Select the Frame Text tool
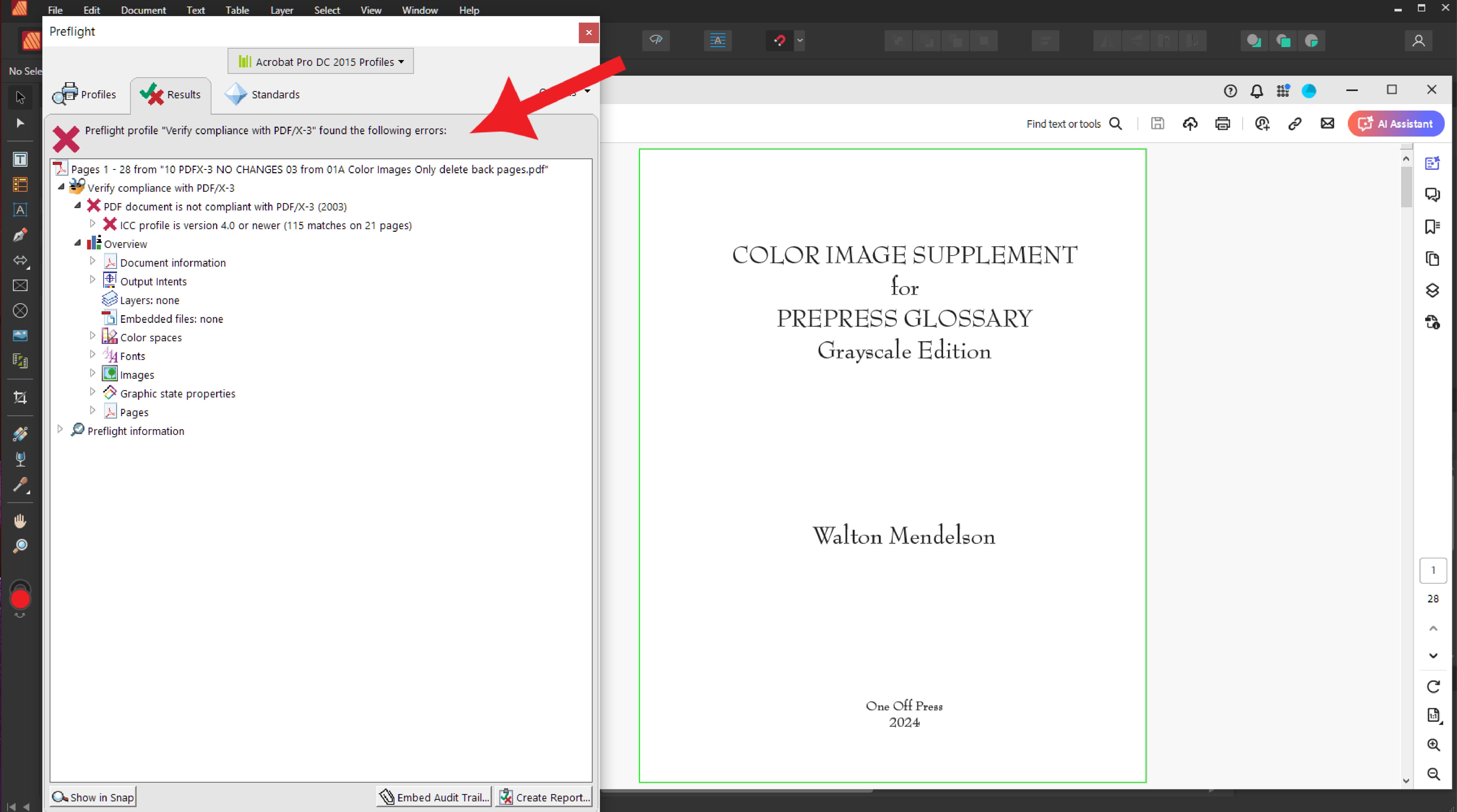Image resolution: width=1457 pixels, height=812 pixels. coord(20,159)
